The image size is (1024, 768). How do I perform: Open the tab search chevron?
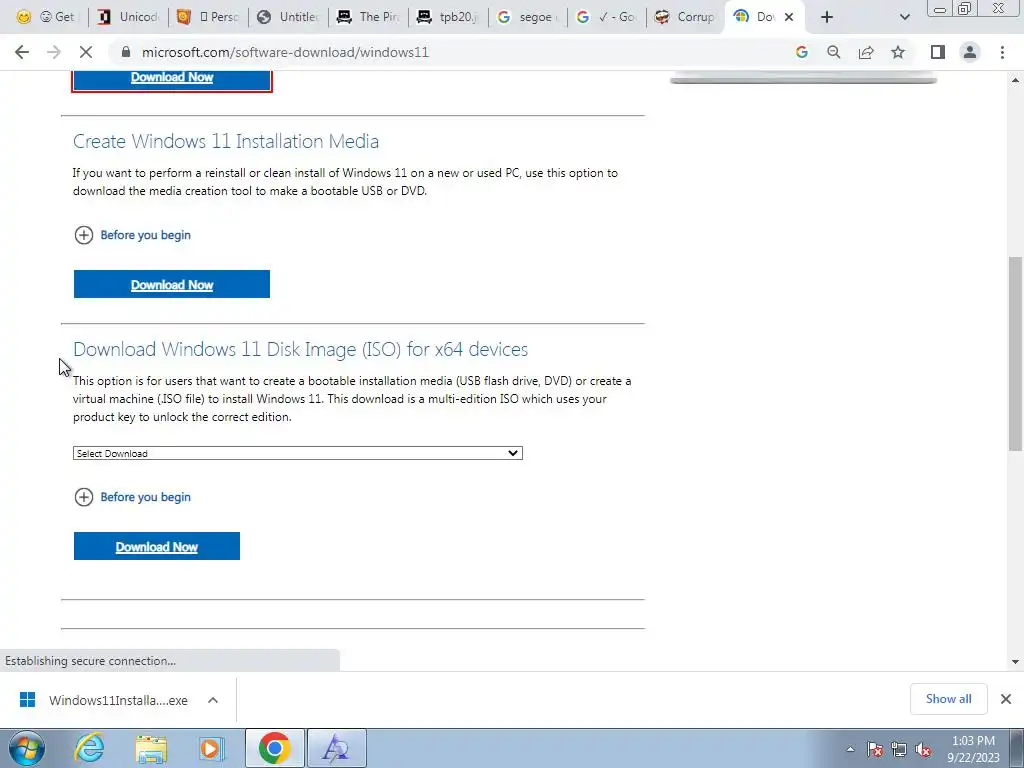pyautogui.click(x=904, y=17)
